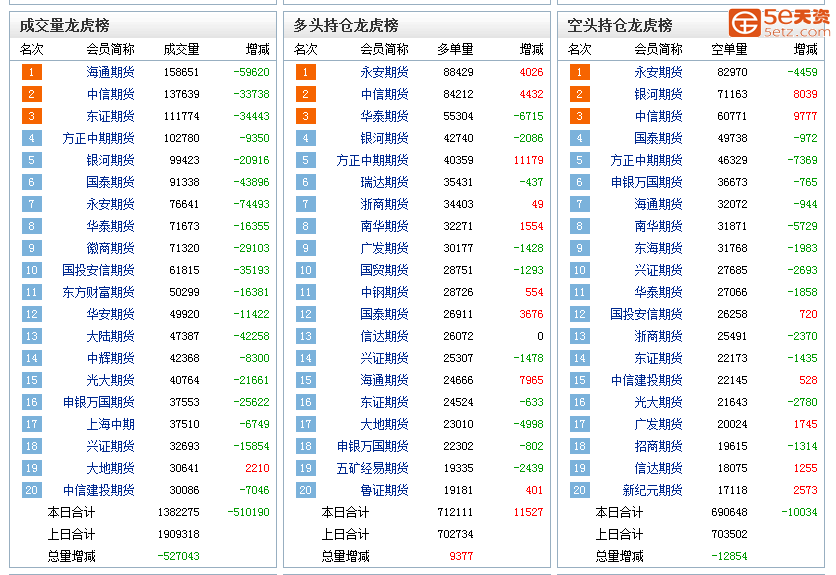The width and height of the screenshot is (836, 575).
Task: Click the 上日合计 value 702734
Action: pyautogui.click(x=455, y=534)
